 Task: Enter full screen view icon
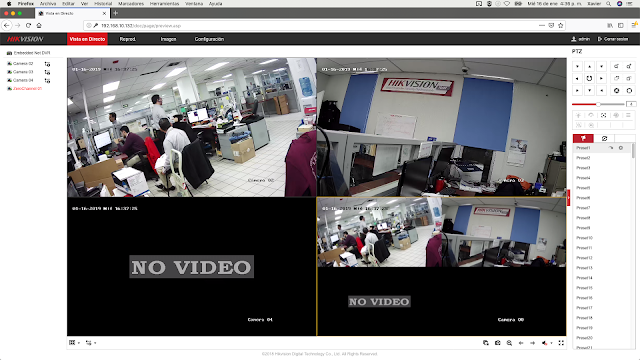coord(561,343)
